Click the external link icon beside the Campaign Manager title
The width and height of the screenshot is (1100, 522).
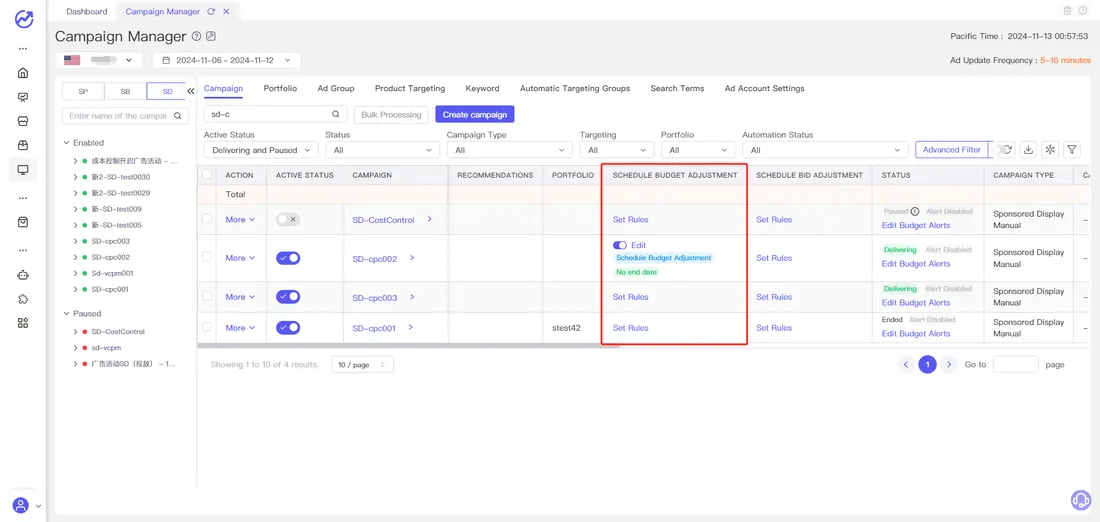pyautogui.click(x=210, y=36)
